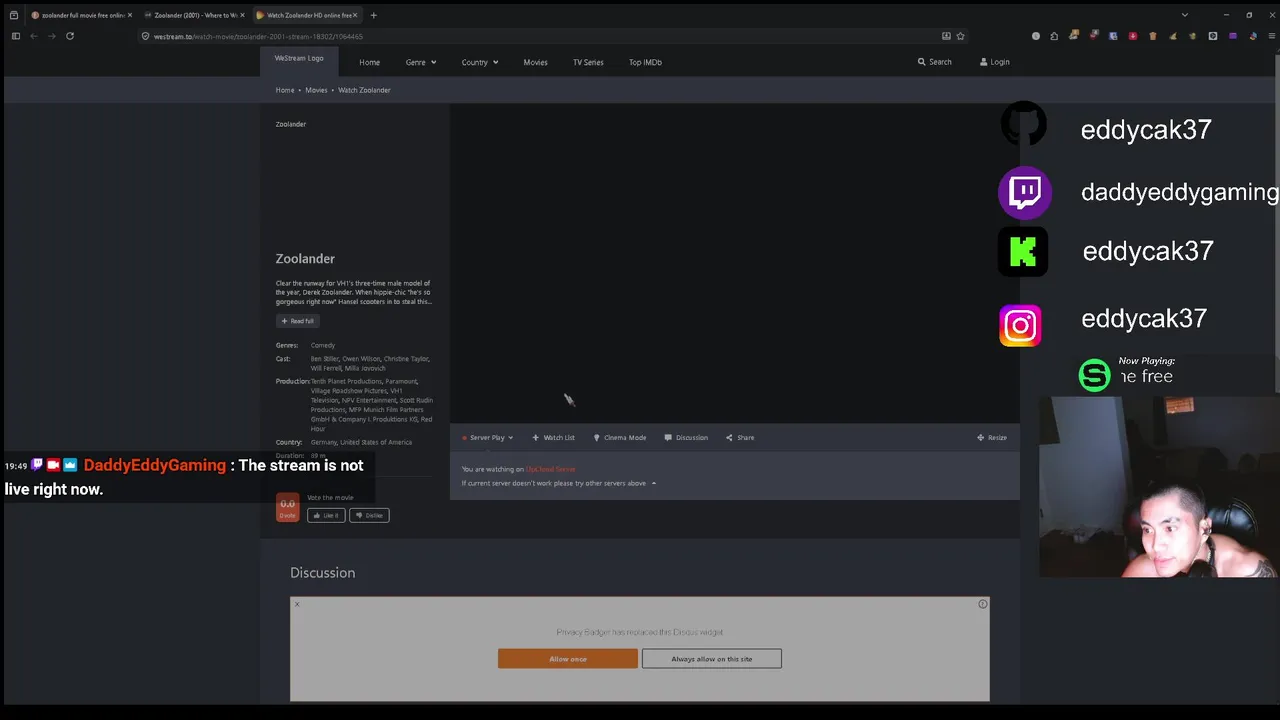Screen dimensions: 1280x720
Task: Click the GitHub logo in overlay
Action: (1024, 124)
